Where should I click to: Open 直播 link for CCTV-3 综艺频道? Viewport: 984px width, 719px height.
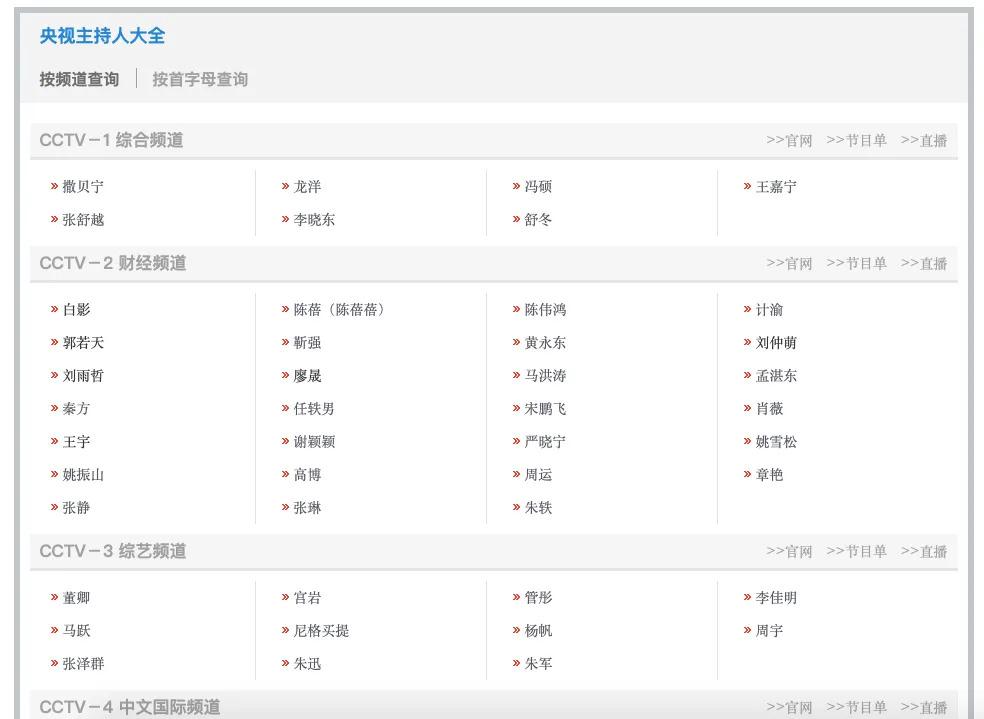(923, 551)
